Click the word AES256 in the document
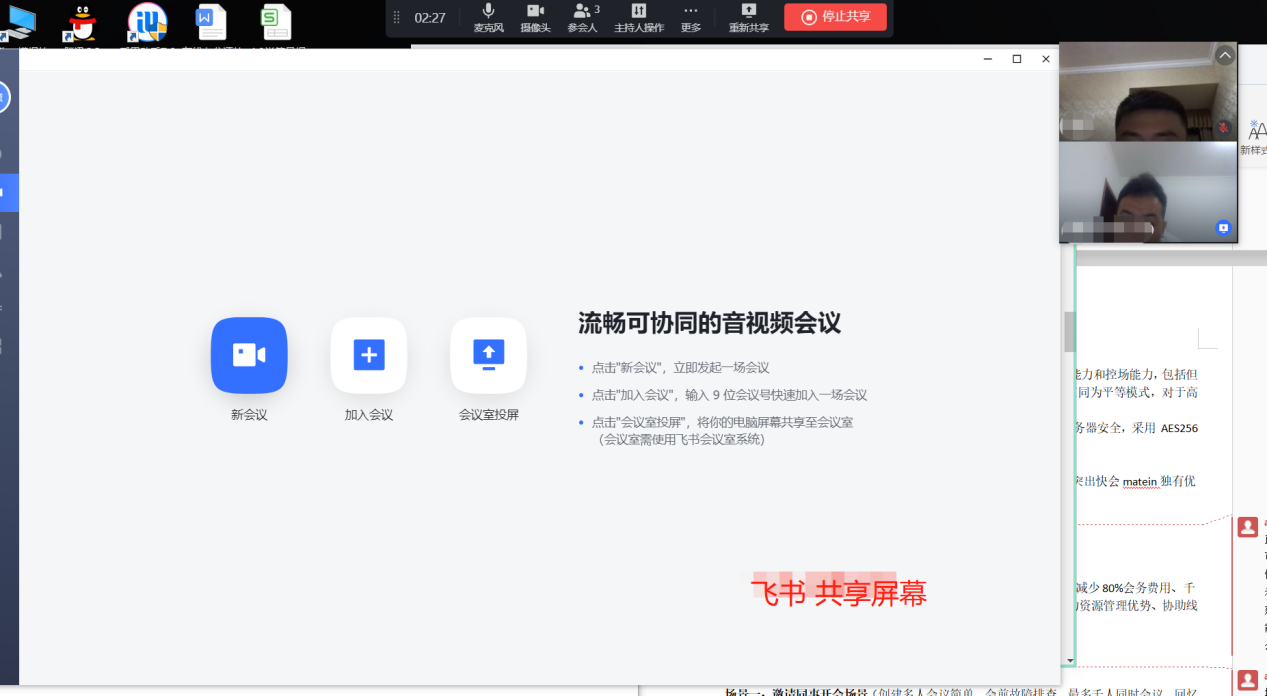 (x=1179, y=428)
